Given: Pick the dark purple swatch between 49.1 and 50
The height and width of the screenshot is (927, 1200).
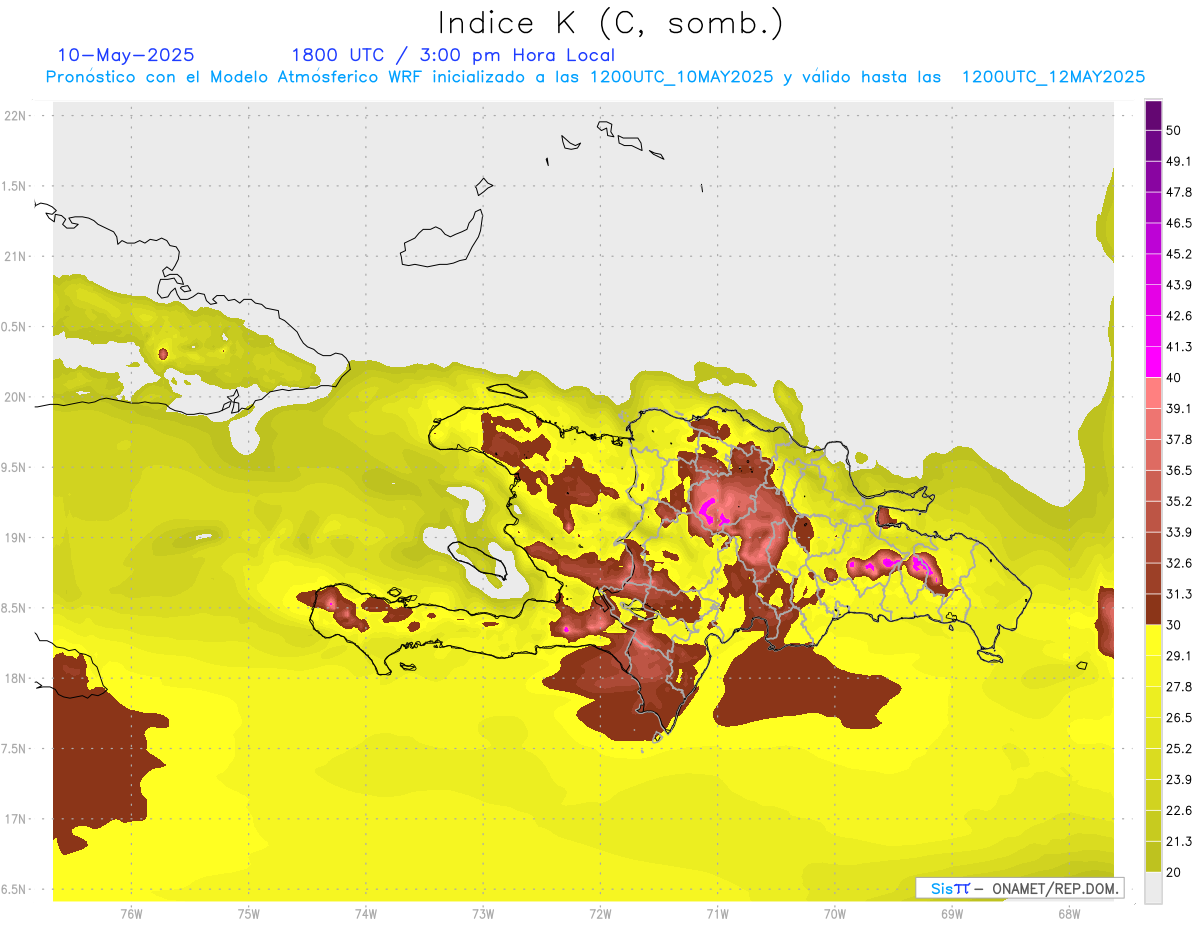Looking at the screenshot, I should click(1154, 146).
